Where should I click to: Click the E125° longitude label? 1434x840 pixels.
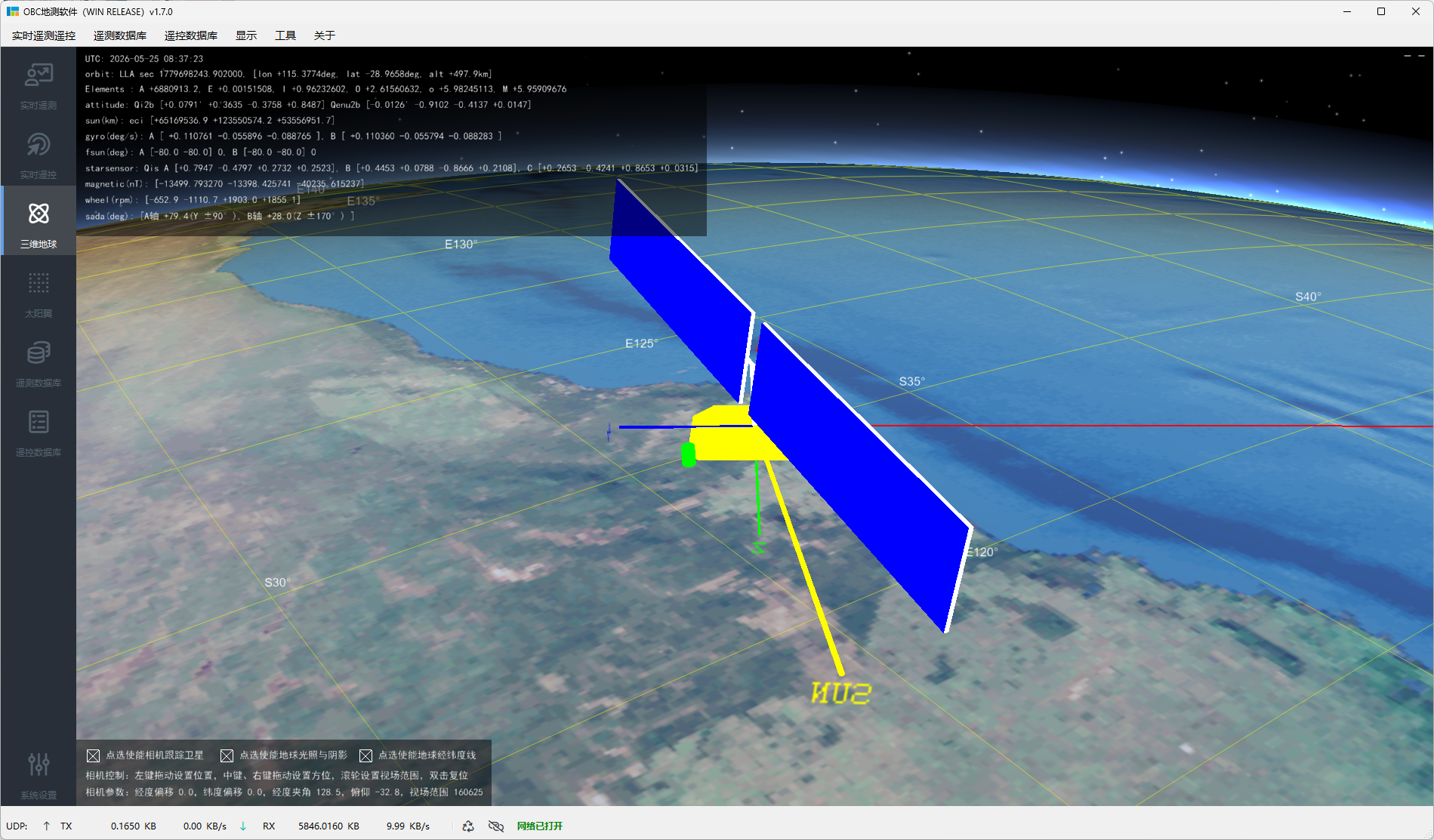click(x=641, y=343)
